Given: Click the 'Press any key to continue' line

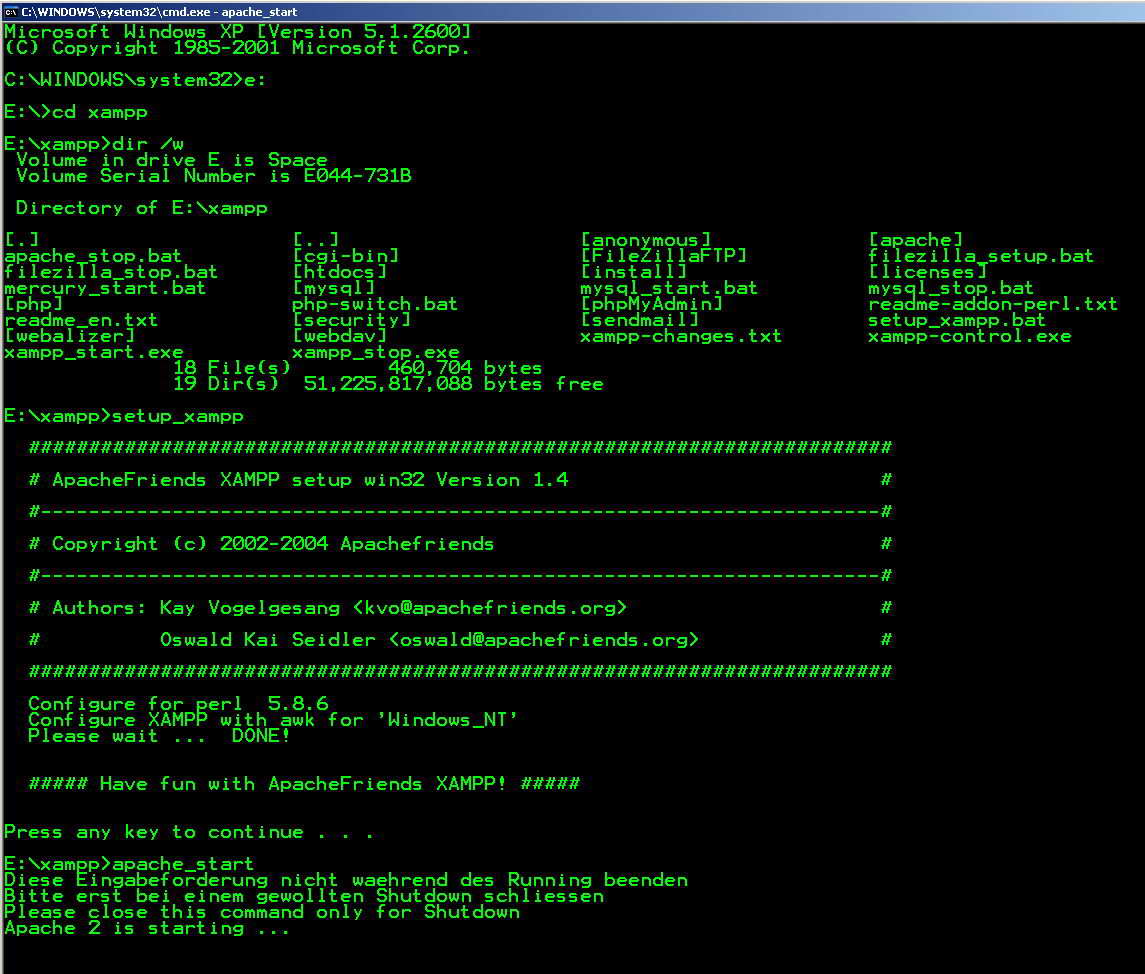Looking at the screenshot, I should pyautogui.click(x=188, y=832).
